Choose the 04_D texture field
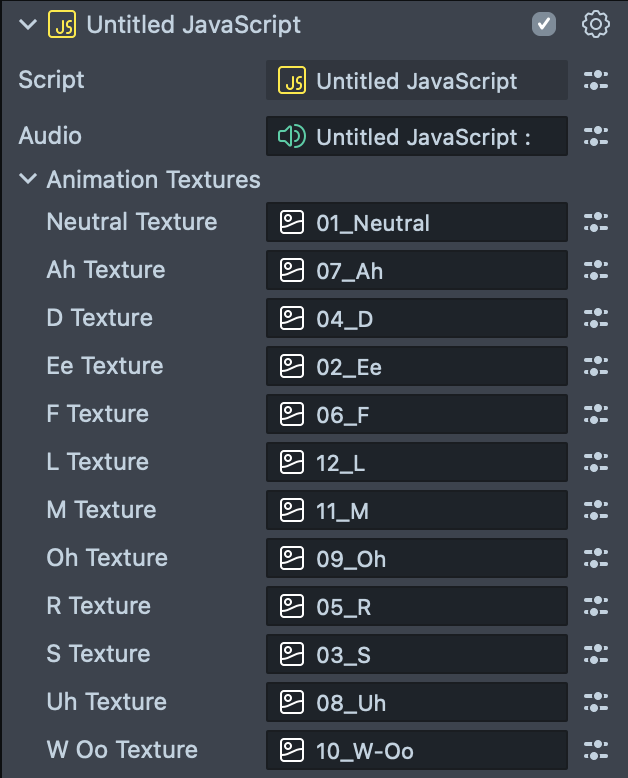The width and height of the screenshot is (628, 778). pos(416,318)
